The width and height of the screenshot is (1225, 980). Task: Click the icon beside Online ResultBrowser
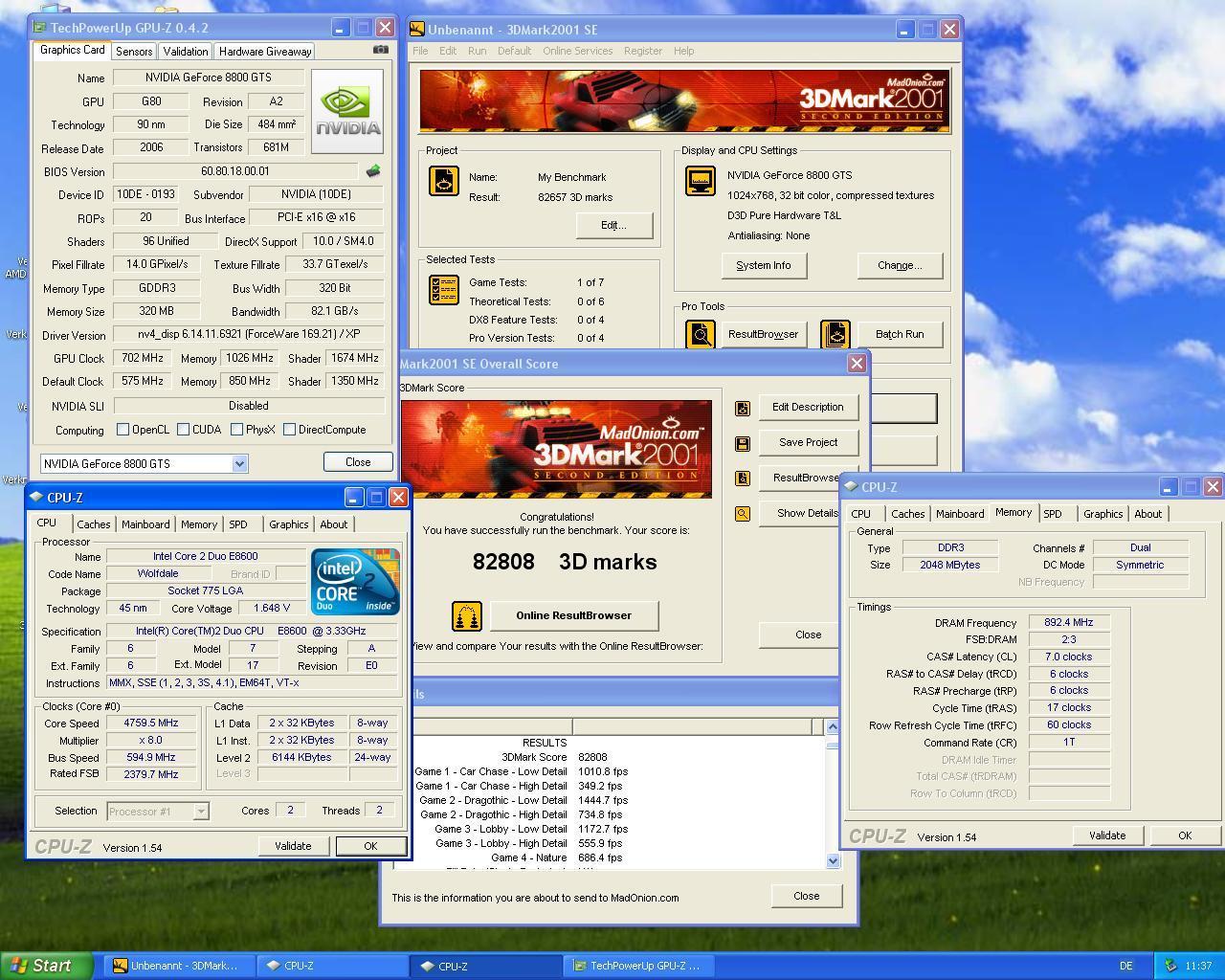point(467,615)
